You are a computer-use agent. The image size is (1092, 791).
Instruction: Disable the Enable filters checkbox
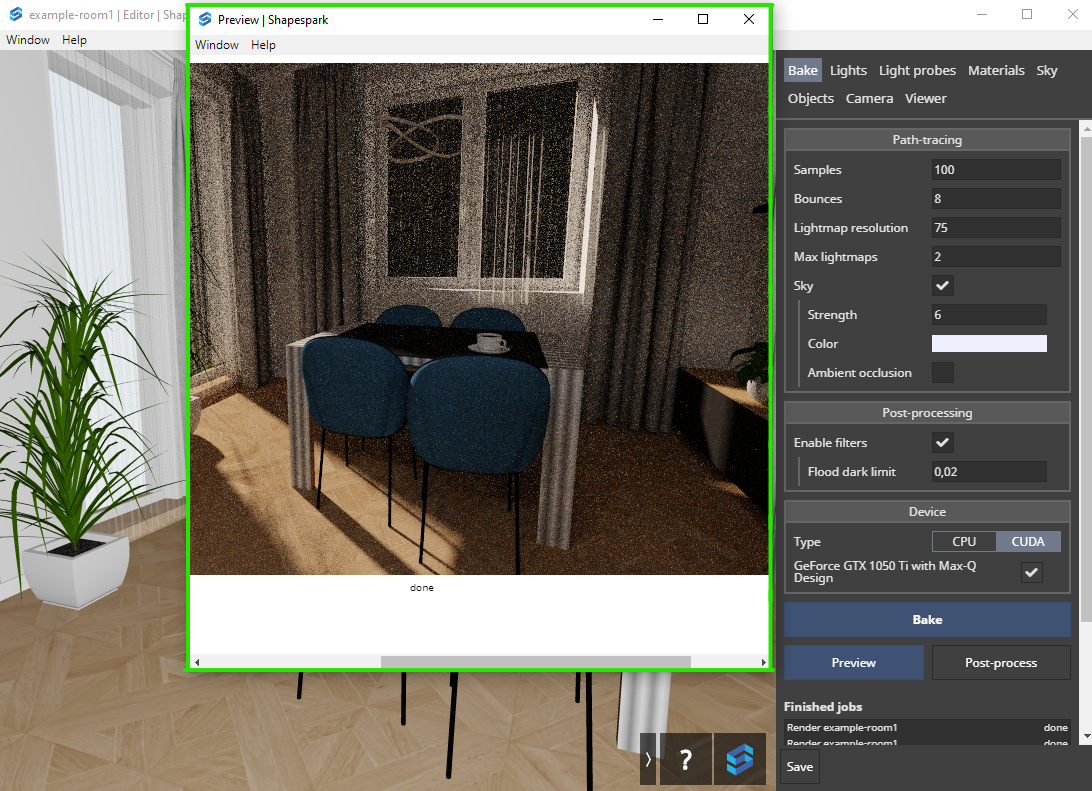[x=942, y=442]
